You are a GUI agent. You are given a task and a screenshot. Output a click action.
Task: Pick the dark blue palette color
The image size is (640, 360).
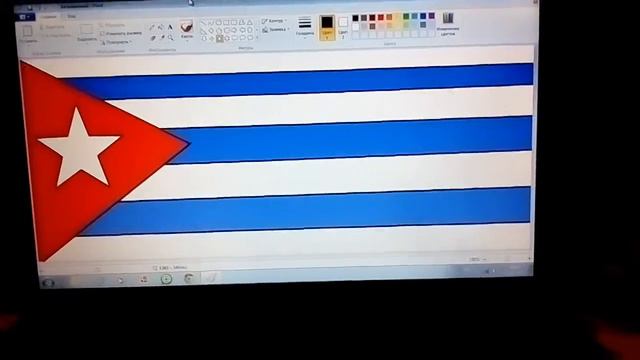[423, 16]
